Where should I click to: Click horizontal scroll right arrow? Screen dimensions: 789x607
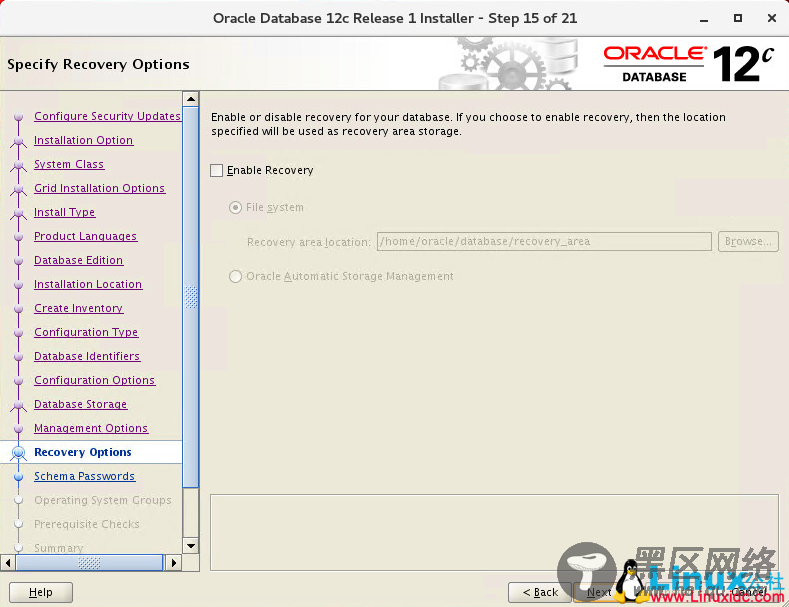pos(174,562)
